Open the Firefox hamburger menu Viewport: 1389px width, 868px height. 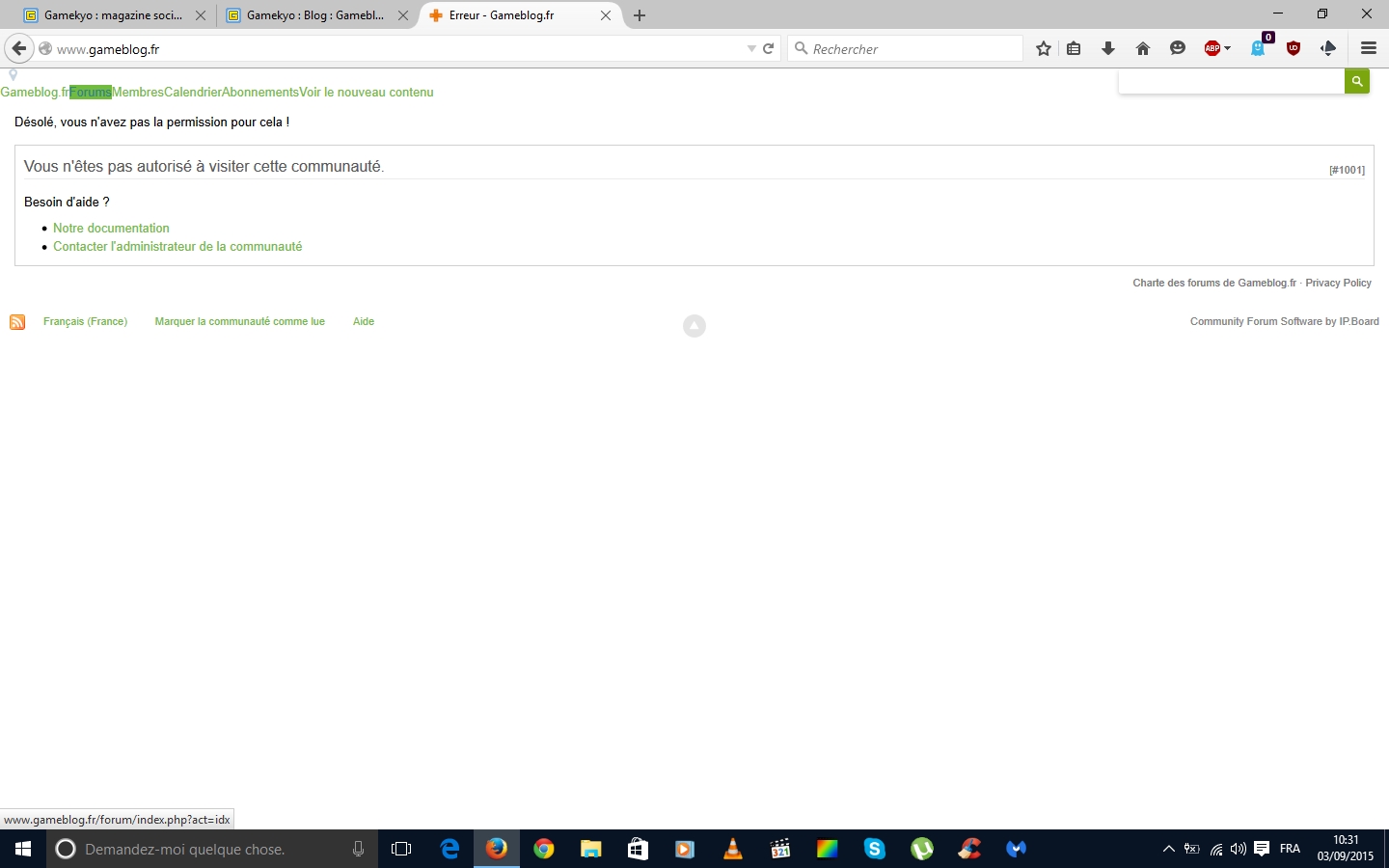[1369, 48]
